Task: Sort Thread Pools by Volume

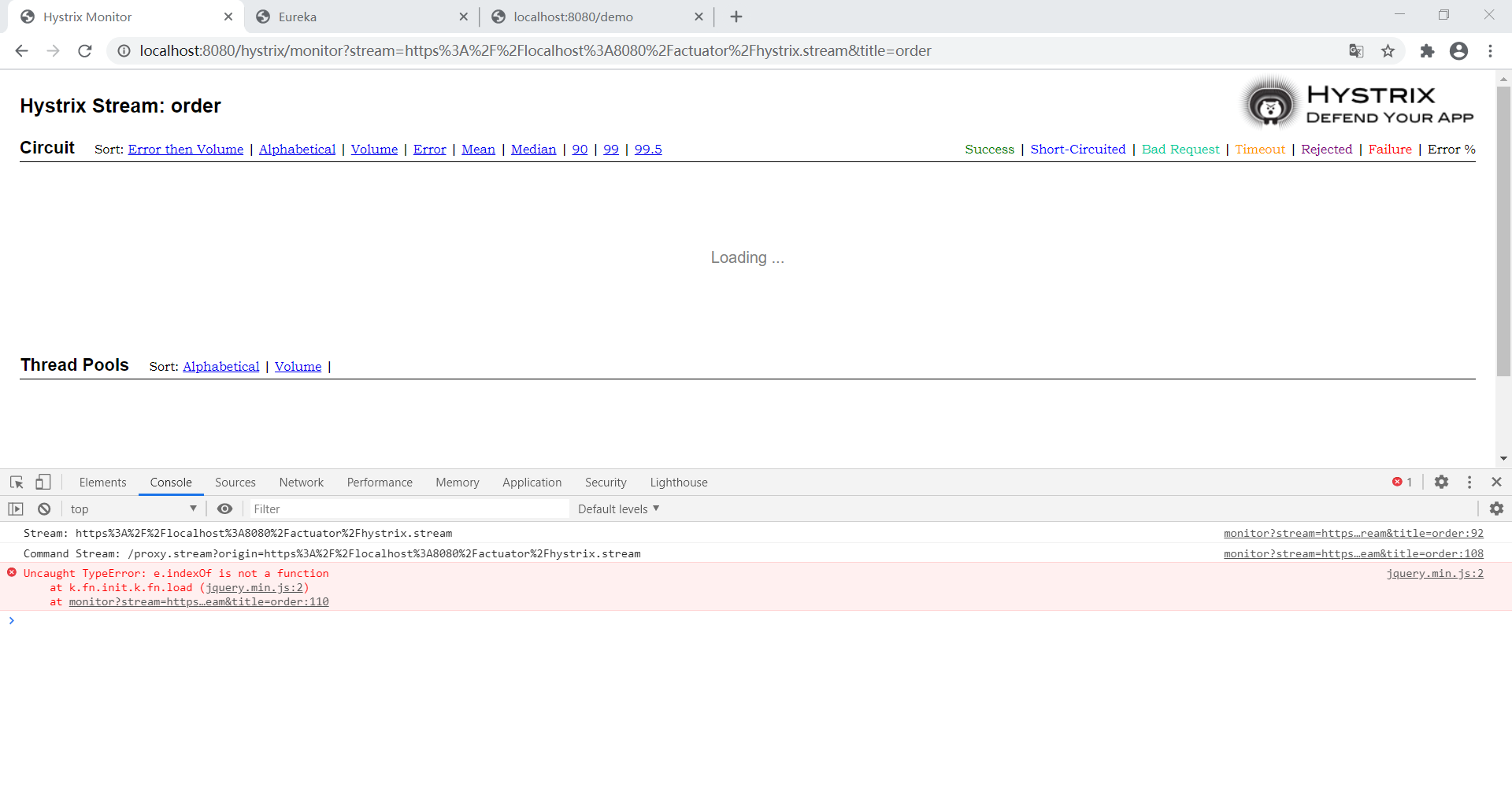Action: 298,367
